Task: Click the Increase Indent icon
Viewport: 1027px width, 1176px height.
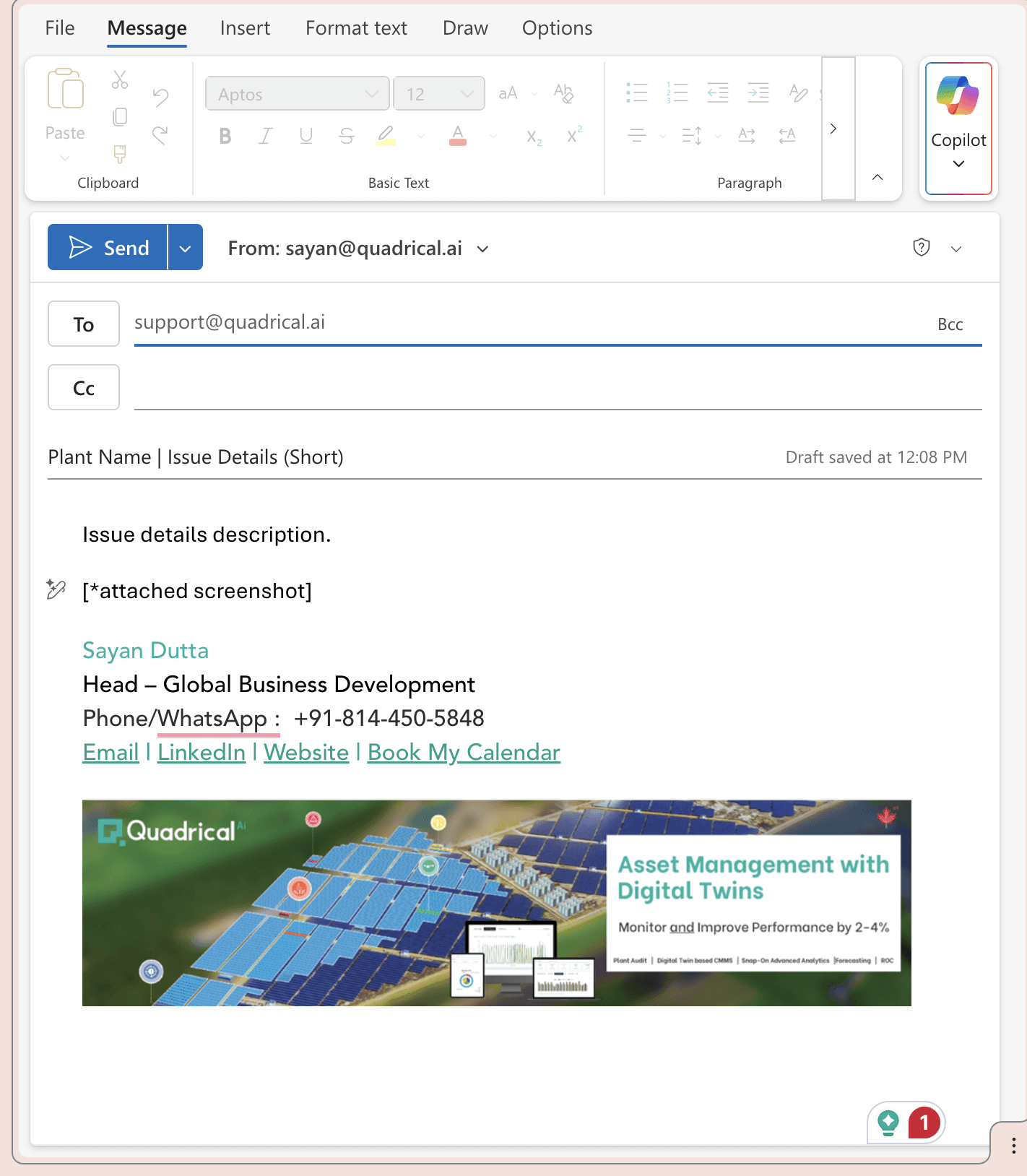Action: [x=758, y=92]
